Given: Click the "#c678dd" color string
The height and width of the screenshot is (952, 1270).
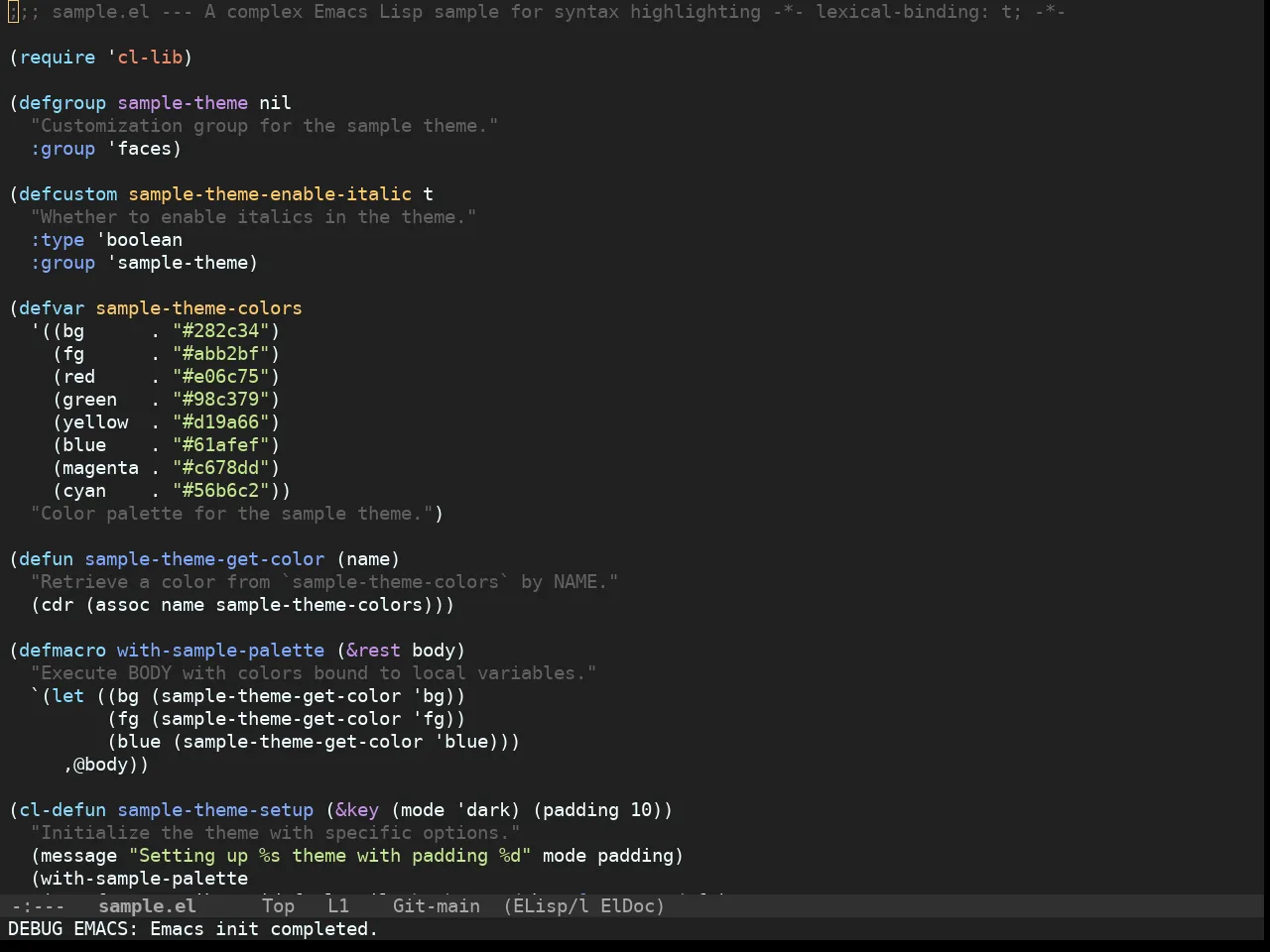Looking at the screenshot, I should [221, 468].
